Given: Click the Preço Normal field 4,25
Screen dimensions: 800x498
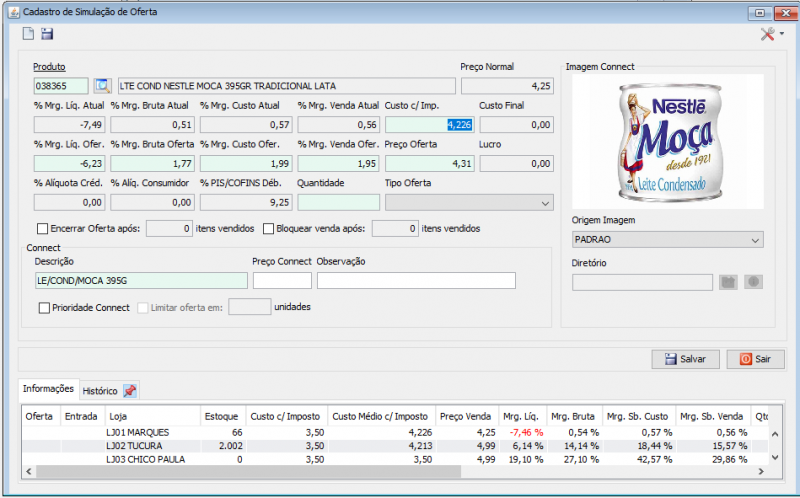Looking at the screenshot, I should (x=507, y=86).
